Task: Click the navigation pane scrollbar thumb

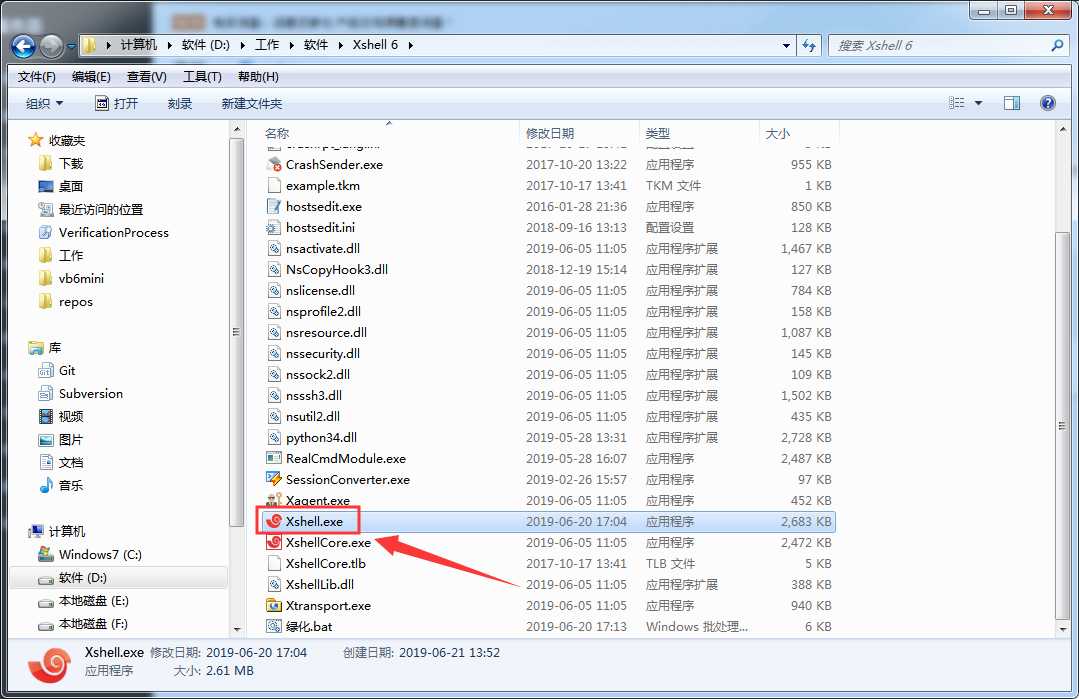Action: click(237, 332)
